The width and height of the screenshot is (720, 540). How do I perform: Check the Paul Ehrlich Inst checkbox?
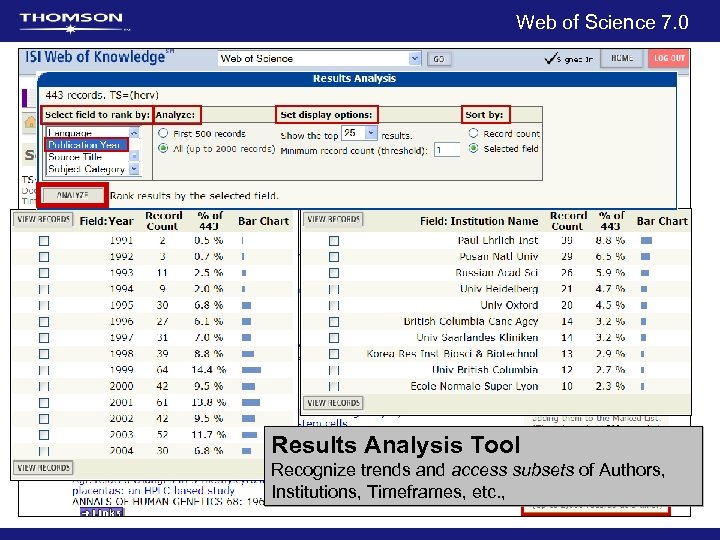click(x=334, y=241)
